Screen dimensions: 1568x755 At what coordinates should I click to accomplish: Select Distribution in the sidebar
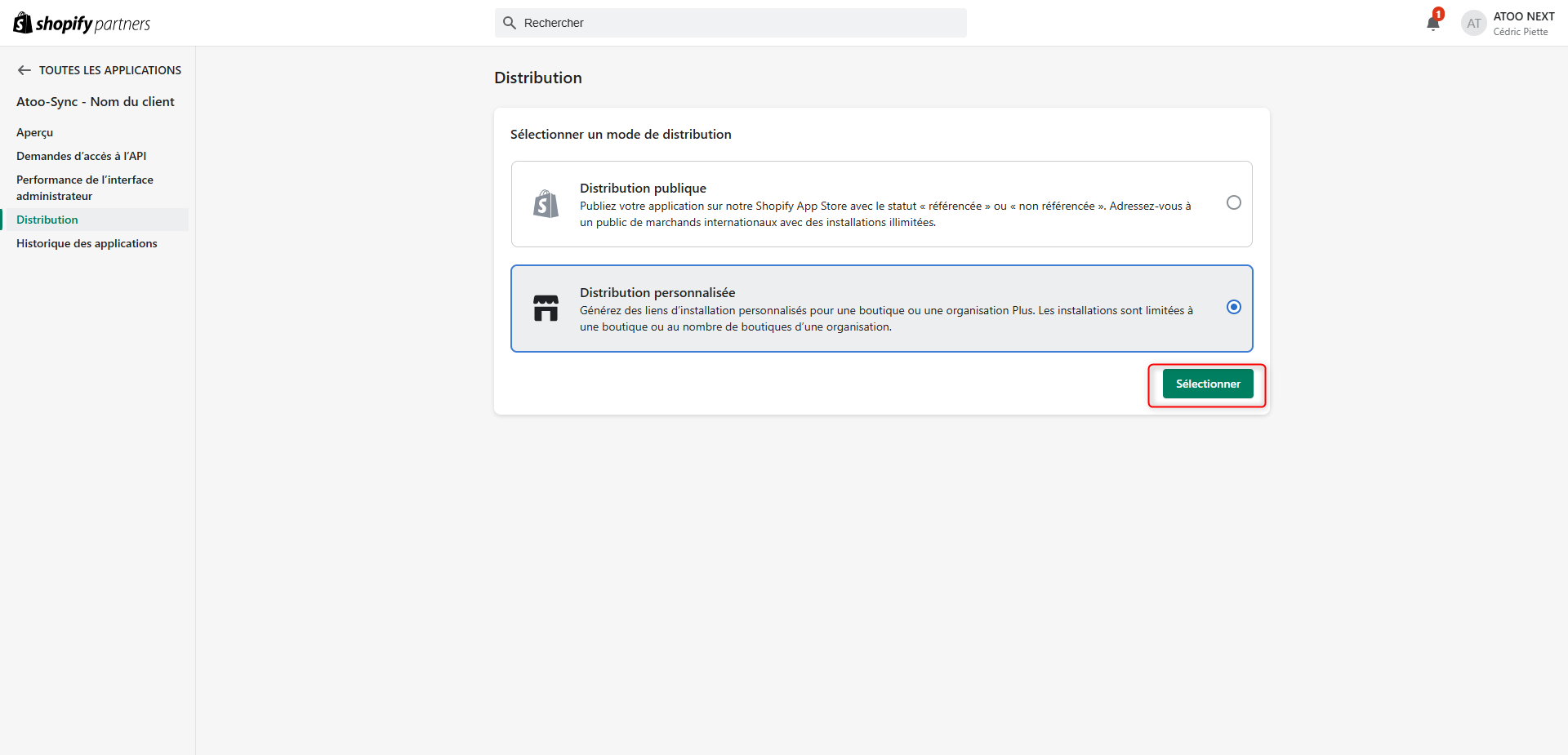47,220
